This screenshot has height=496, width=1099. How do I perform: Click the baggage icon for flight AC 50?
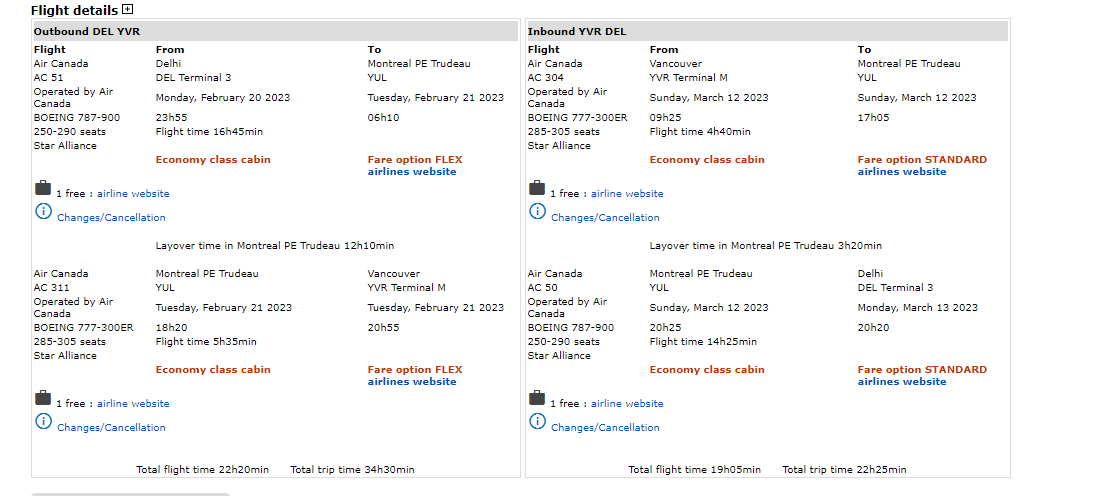tap(537, 398)
